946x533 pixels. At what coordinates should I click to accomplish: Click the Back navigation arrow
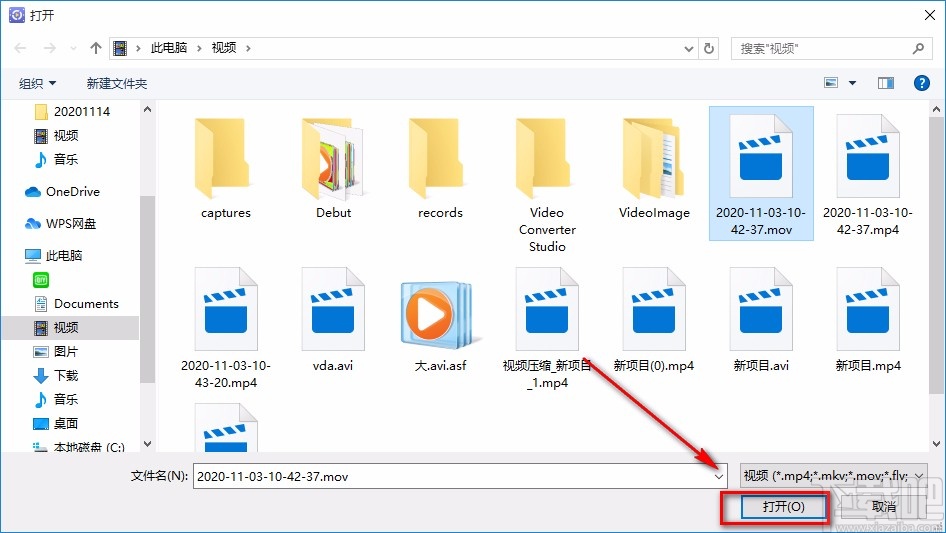pyautogui.click(x=20, y=48)
